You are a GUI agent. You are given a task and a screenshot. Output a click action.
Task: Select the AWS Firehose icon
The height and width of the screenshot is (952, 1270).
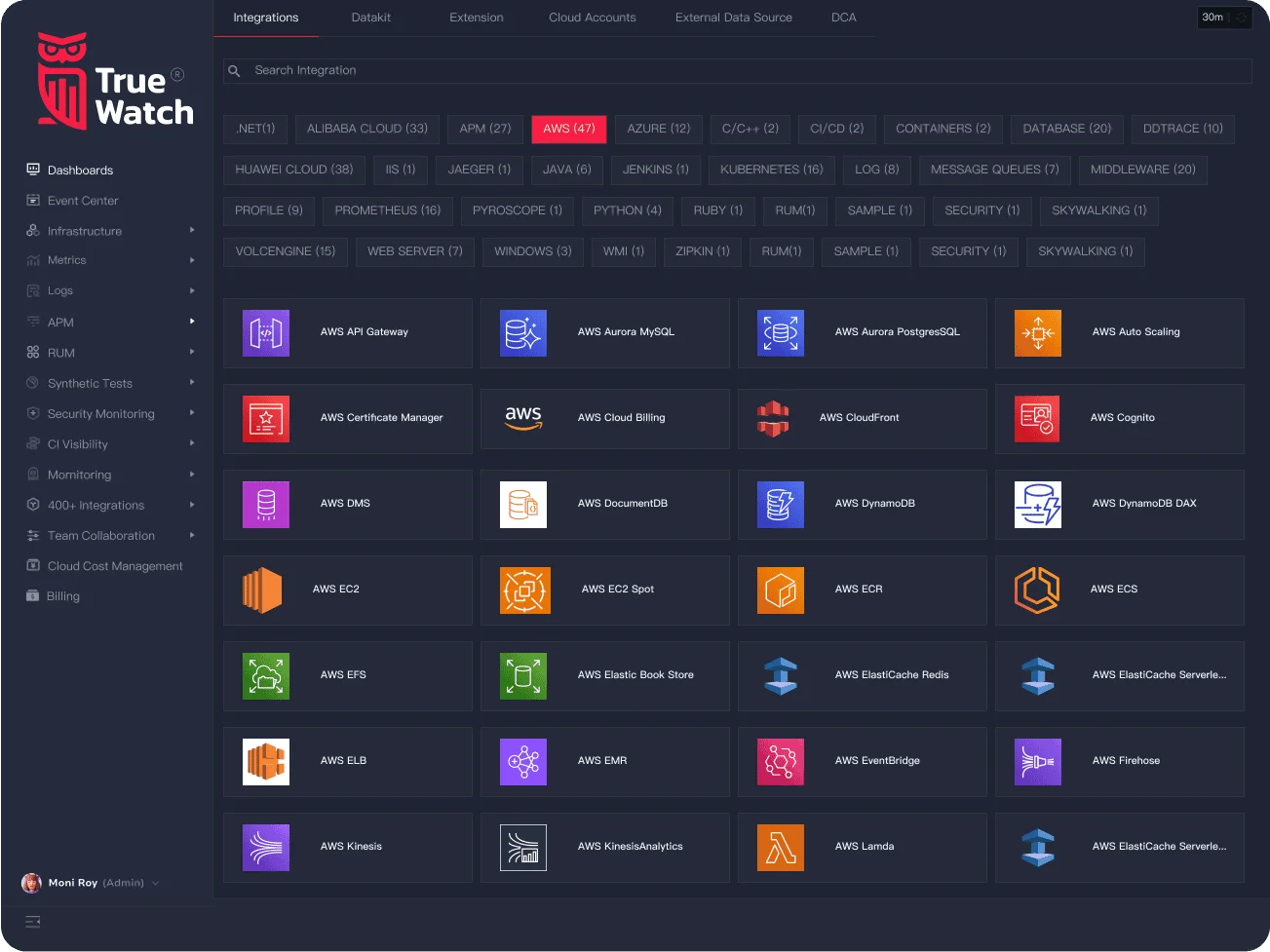[1038, 762]
